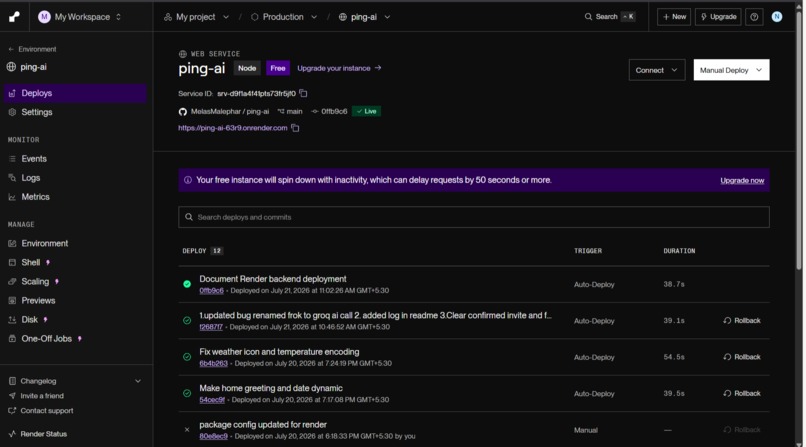Open the user avatar N menu
The height and width of the screenshot is (447, 806).
coord(777,16)
